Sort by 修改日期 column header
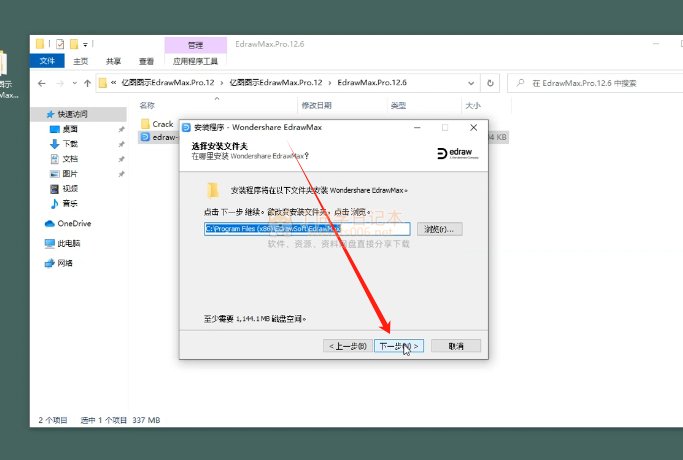The width and height of the screenshot is (683, 460). pos(317,105)
